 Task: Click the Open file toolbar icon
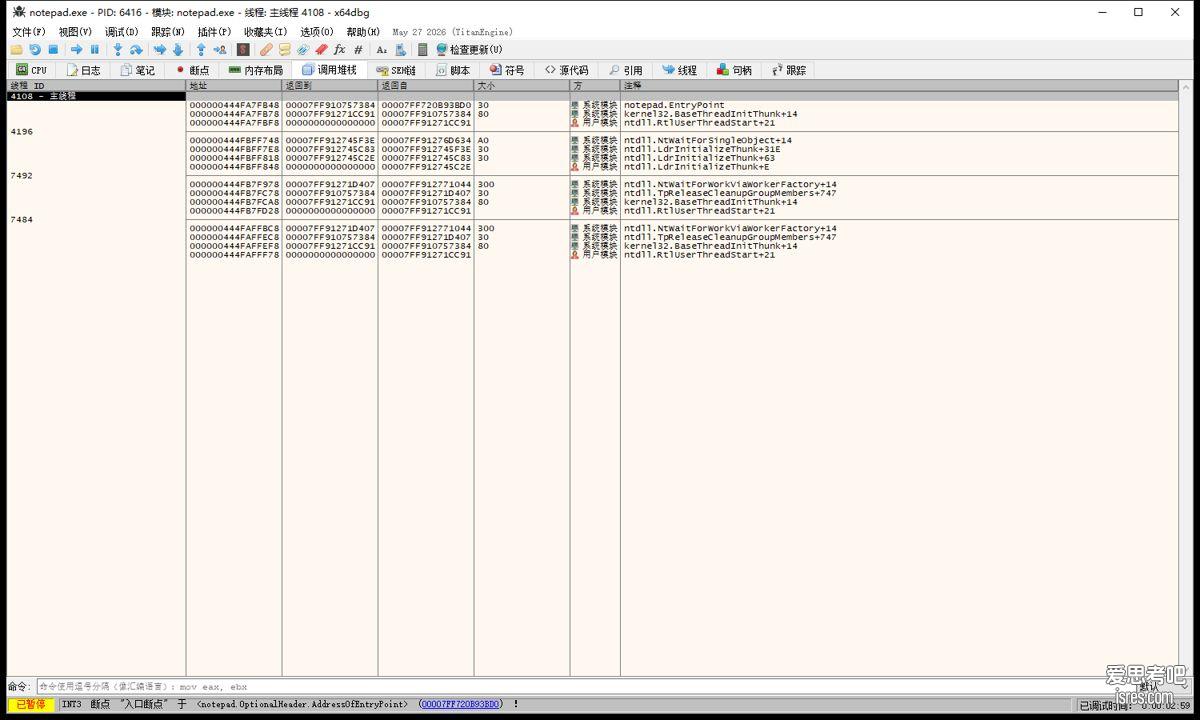coord(16,49)
